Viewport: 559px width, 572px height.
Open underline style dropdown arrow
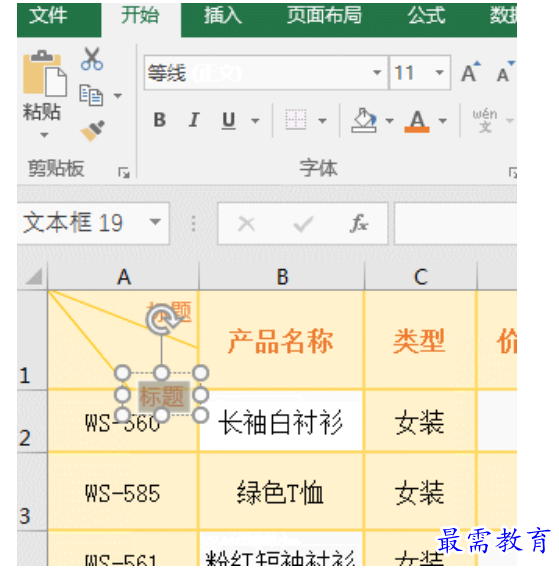[x=255, y=120]
